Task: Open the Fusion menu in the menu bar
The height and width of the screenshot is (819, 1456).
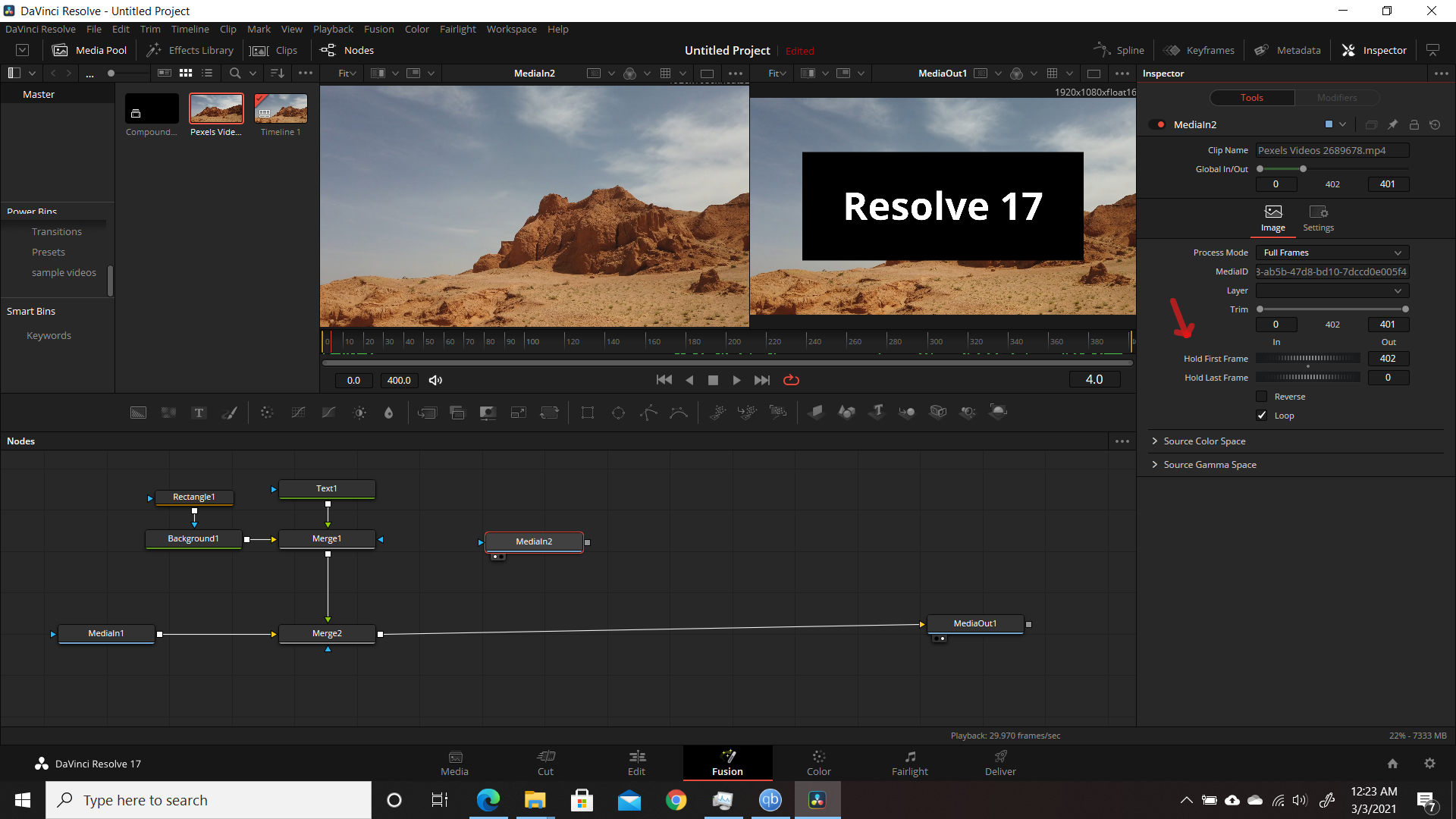Action: tap(378, 29)
